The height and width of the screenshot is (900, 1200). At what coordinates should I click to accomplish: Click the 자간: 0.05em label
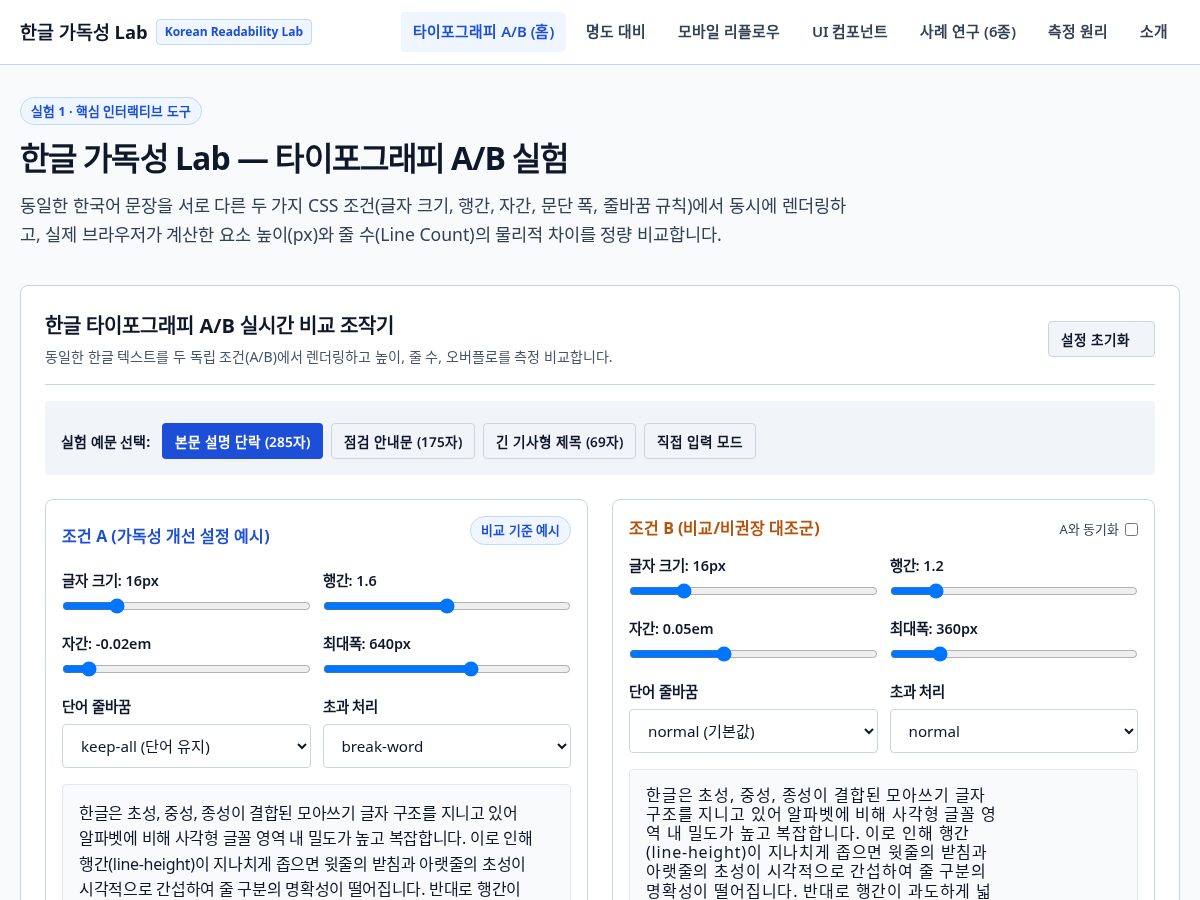pyautogui.click(x=671, y=629)
